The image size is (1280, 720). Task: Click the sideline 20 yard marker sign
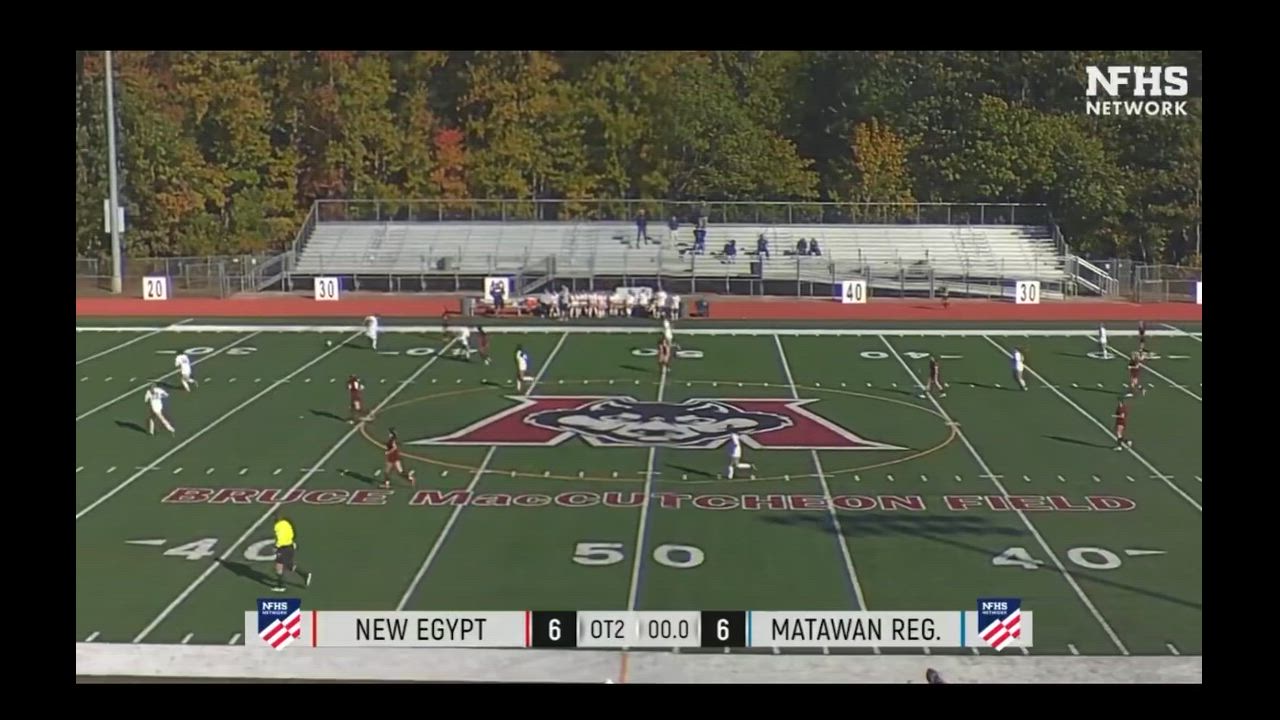click(155, 288)
